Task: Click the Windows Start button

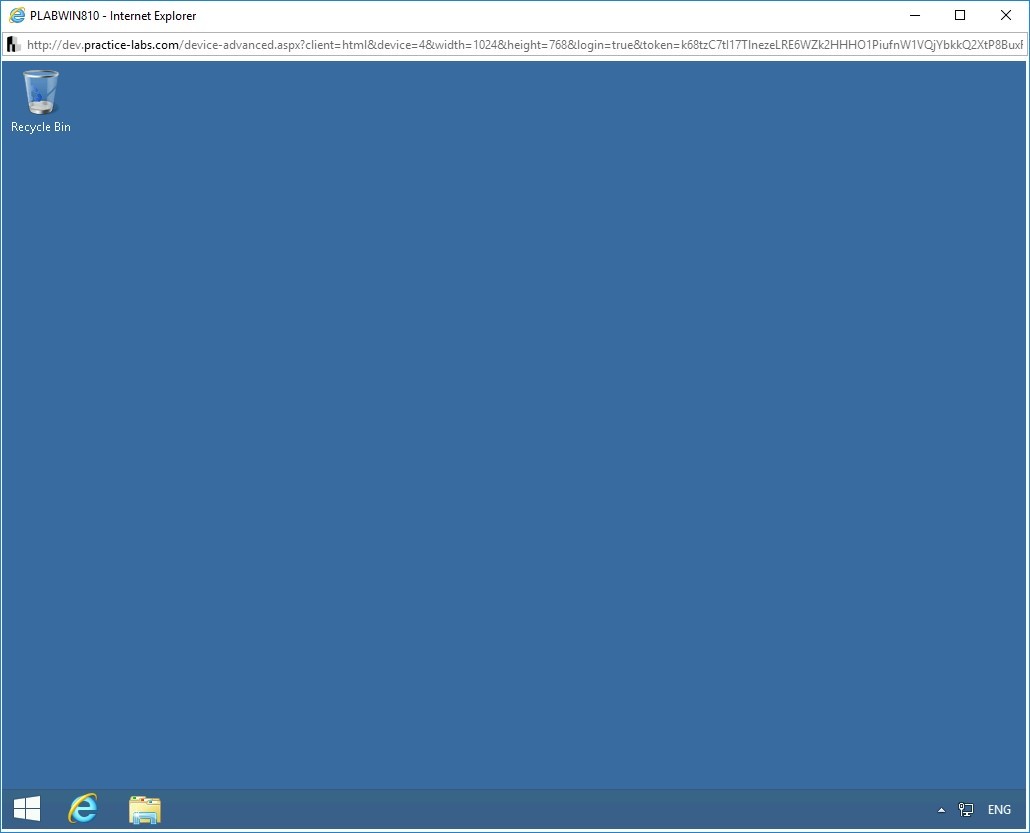Action: 26,808
